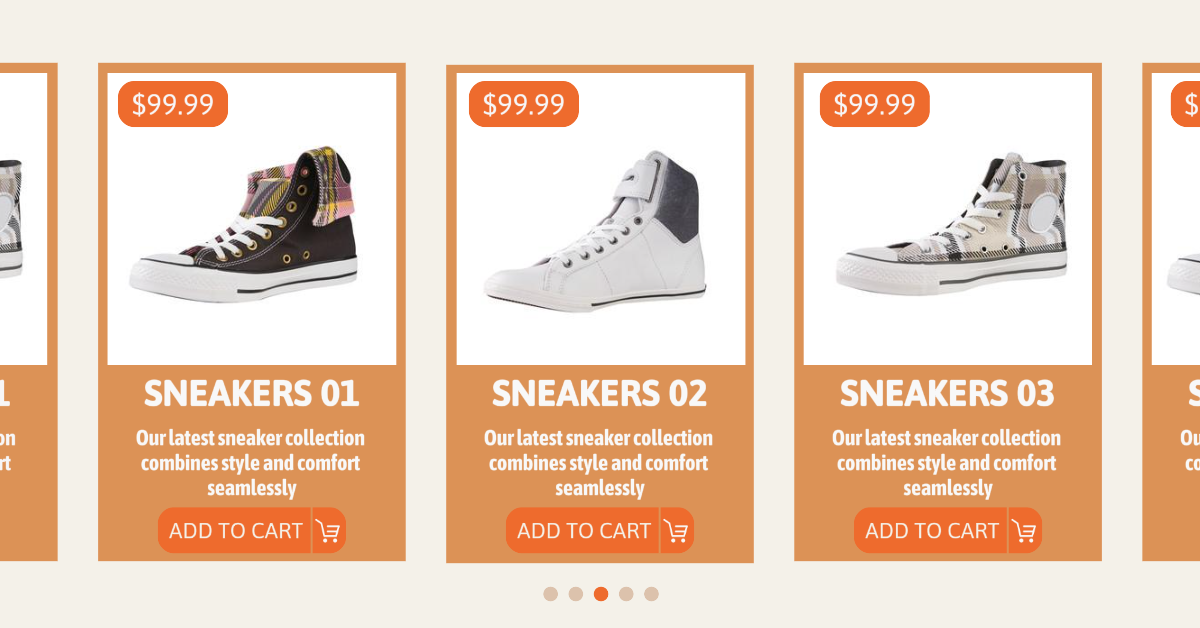The height and width of the screenshot is (628, 1200).
Task: Open the SNEAKERS 02 title
Action: coord(599,394)
